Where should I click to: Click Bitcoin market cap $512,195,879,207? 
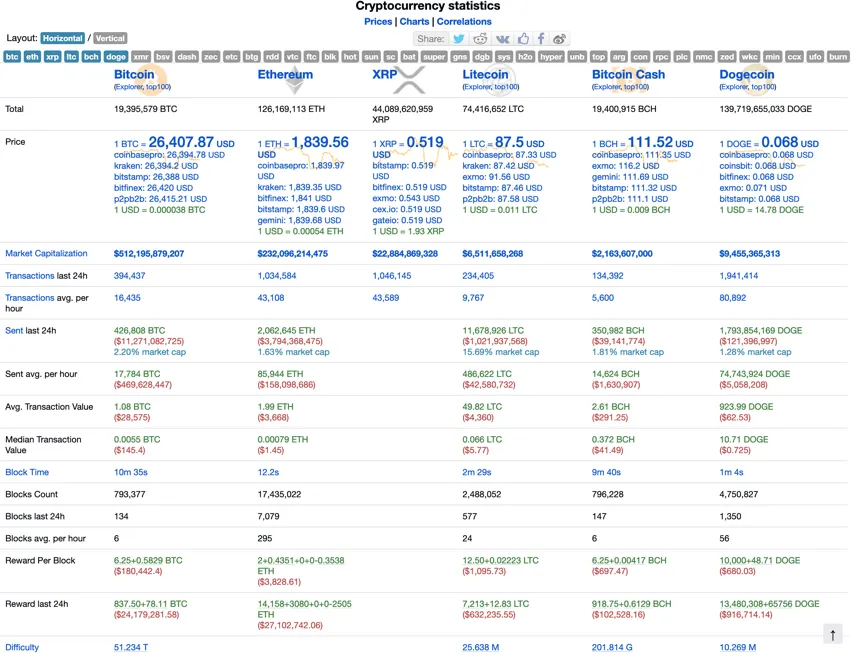(149, 253)
